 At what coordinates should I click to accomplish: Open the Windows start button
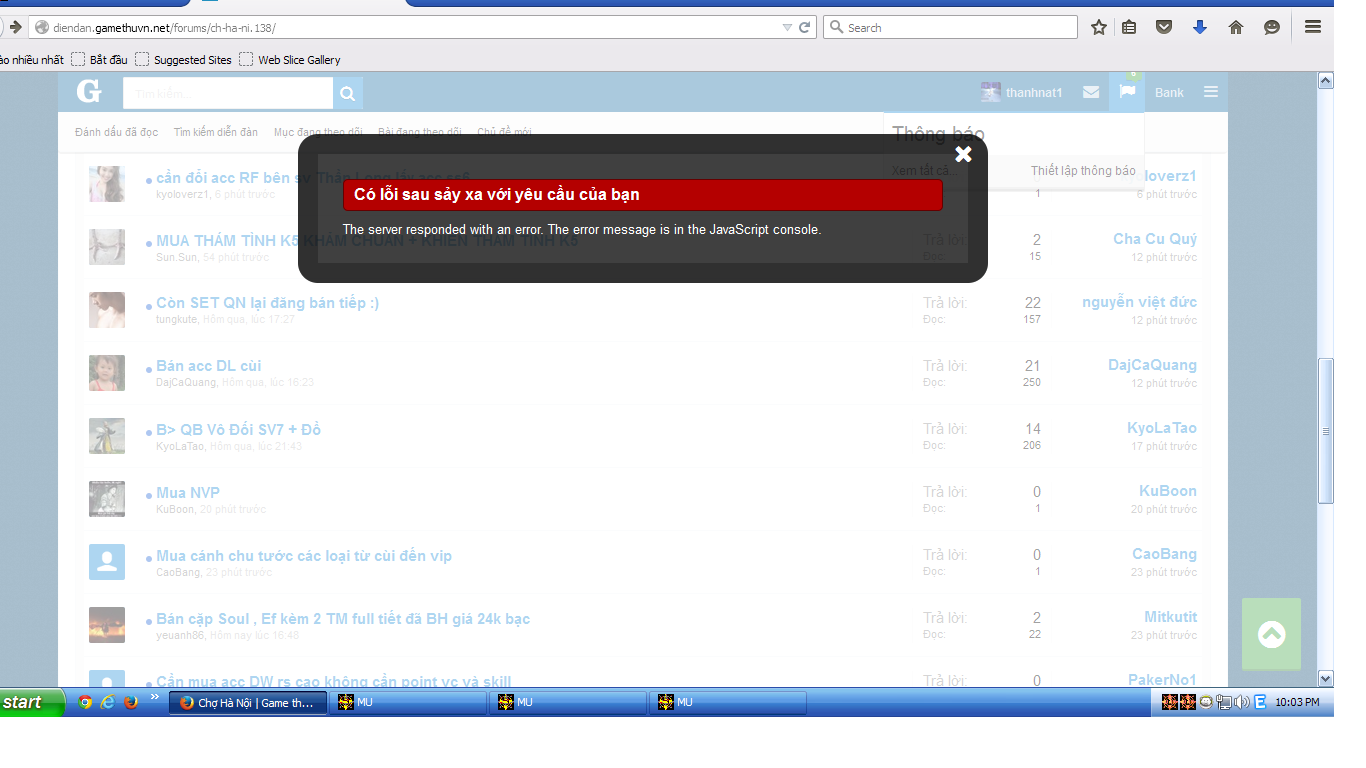pos(32,702)
